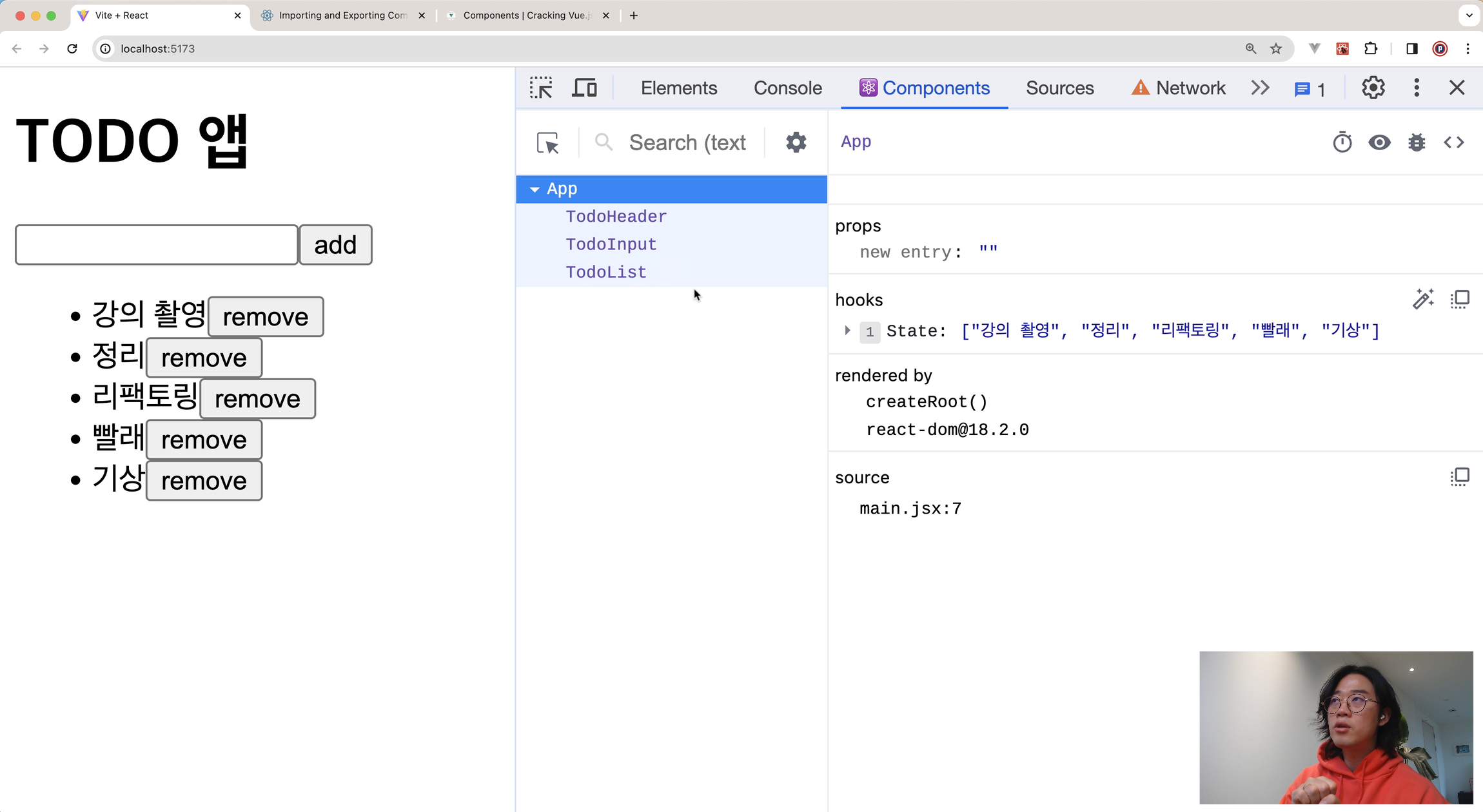The image size is (1483, 812).
Task: Click the view source code brackets icon
Action: tap(1454, 142)
